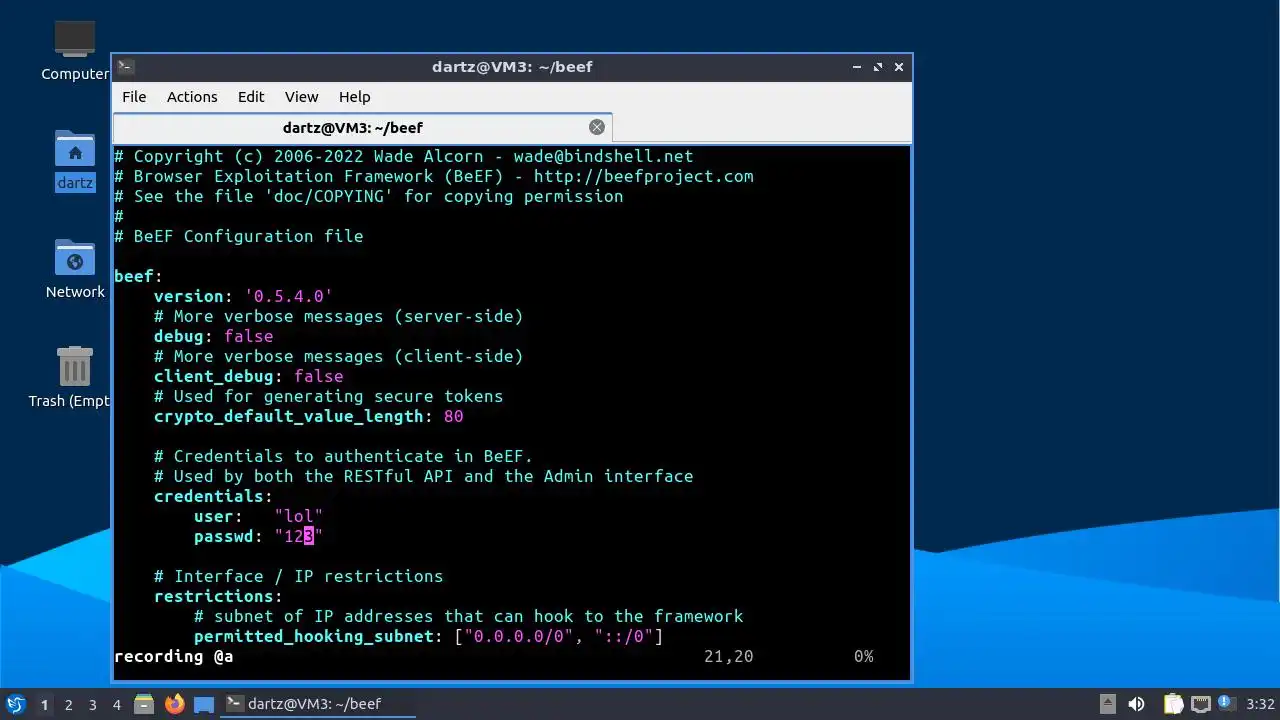Open the LXQt application menu
The height and width of the screenshot is (720, 1280).
tap(15, 704)
